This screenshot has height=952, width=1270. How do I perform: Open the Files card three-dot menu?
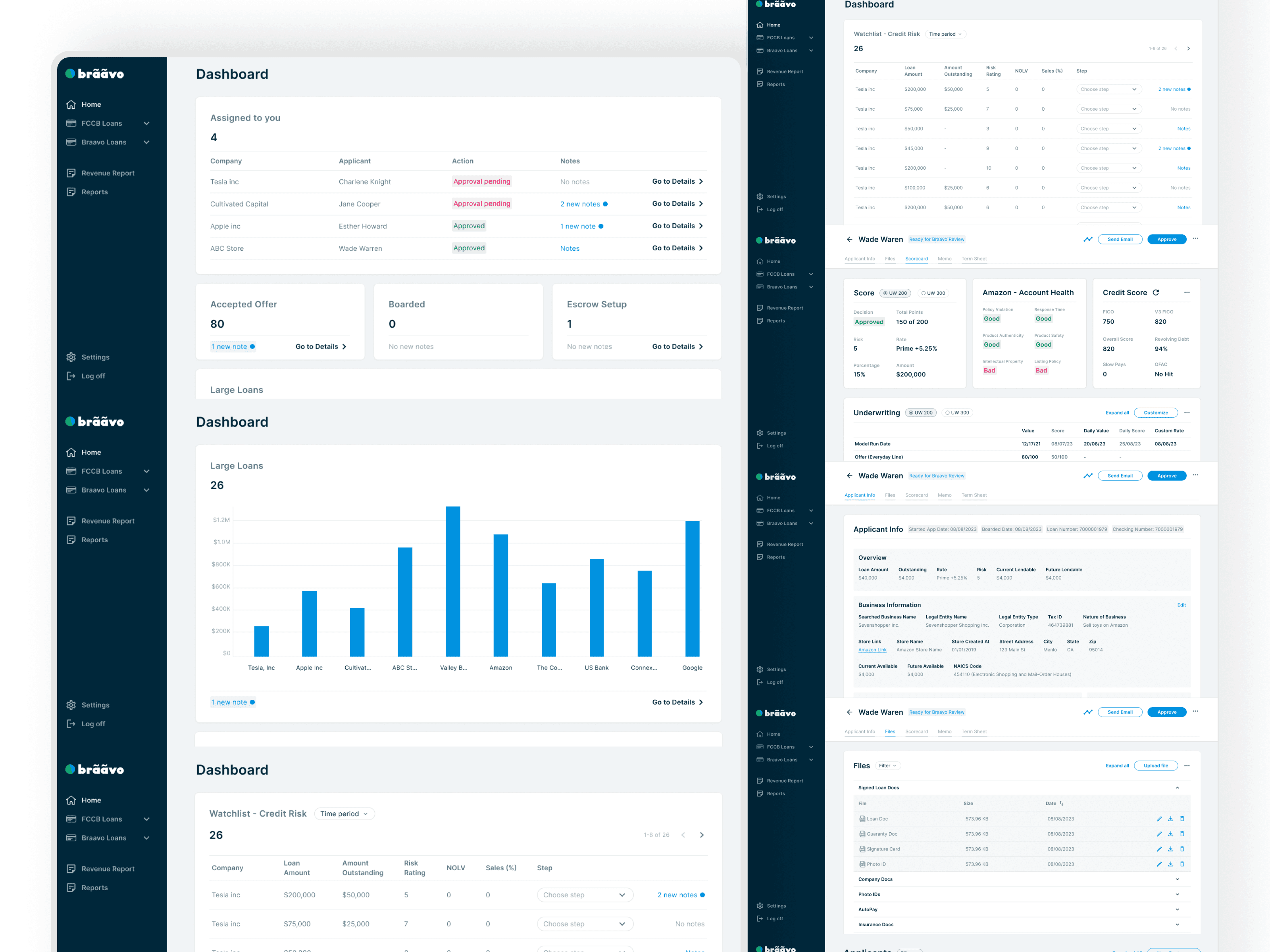(x=1187, y=766)
